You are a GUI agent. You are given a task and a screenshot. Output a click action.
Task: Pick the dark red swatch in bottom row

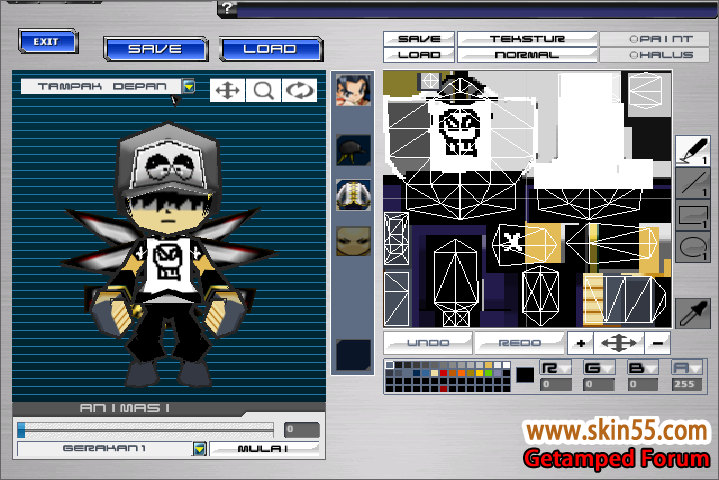tap(443, 389)
